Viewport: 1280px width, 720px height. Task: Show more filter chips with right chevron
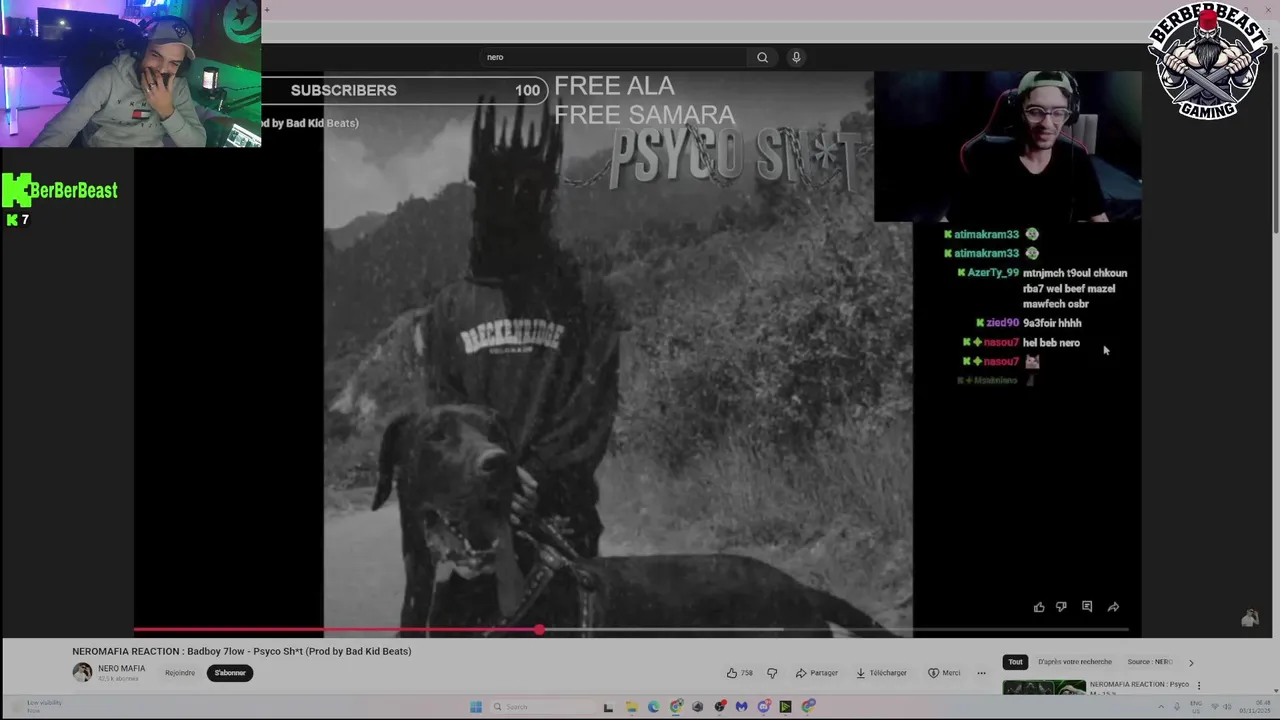click(x=1190, y=662)
